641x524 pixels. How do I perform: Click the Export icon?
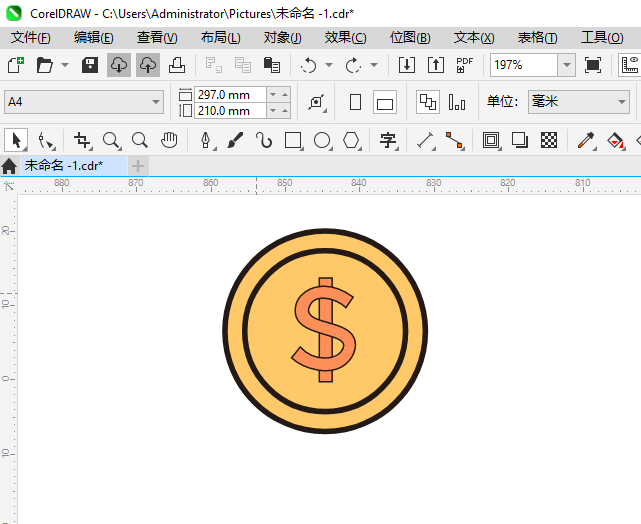click(436, 65)
